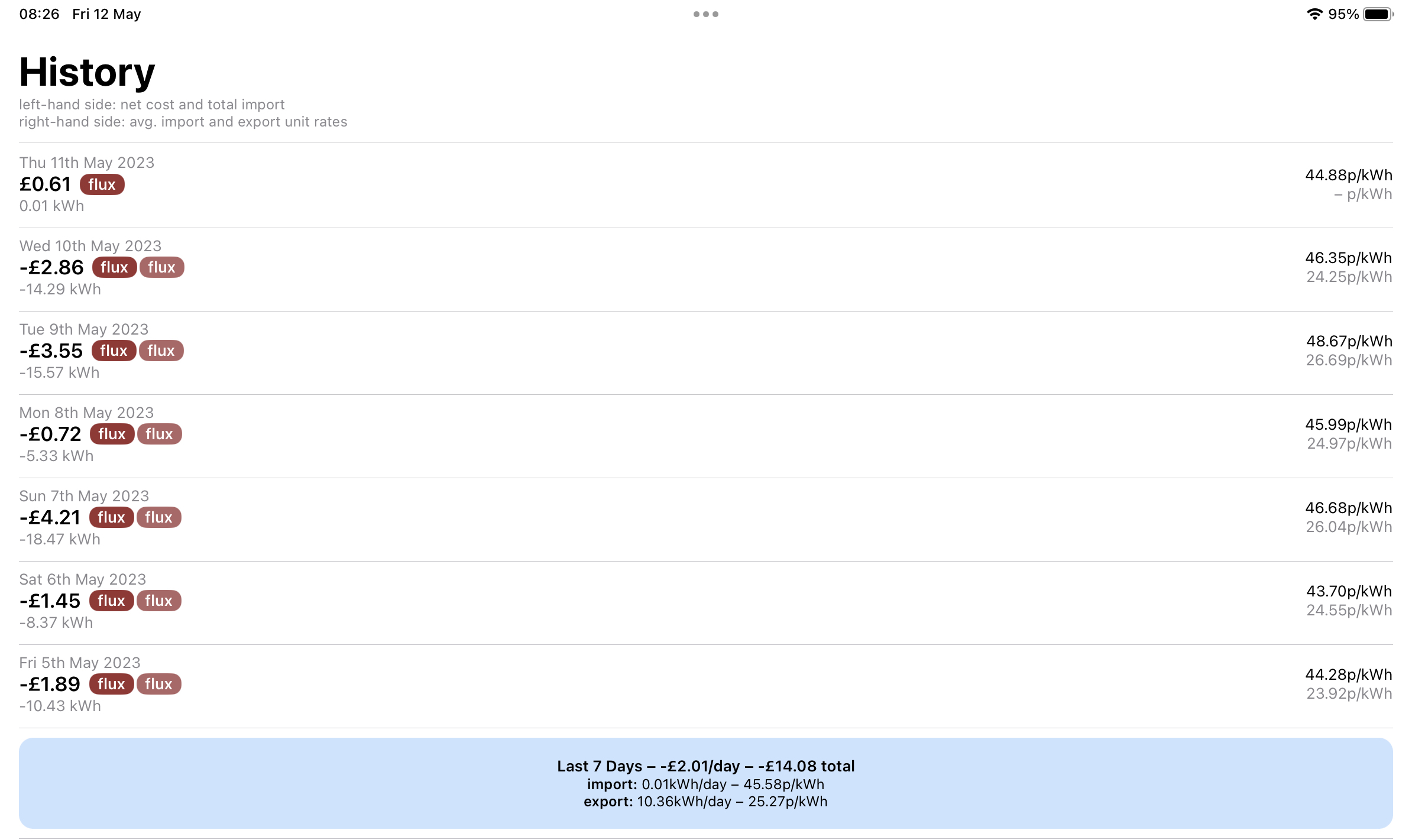Tap 44.88p/kWh import rate for 11th May
The height and width of the screenshot is (840, 1412).
tap(1349, 175)
